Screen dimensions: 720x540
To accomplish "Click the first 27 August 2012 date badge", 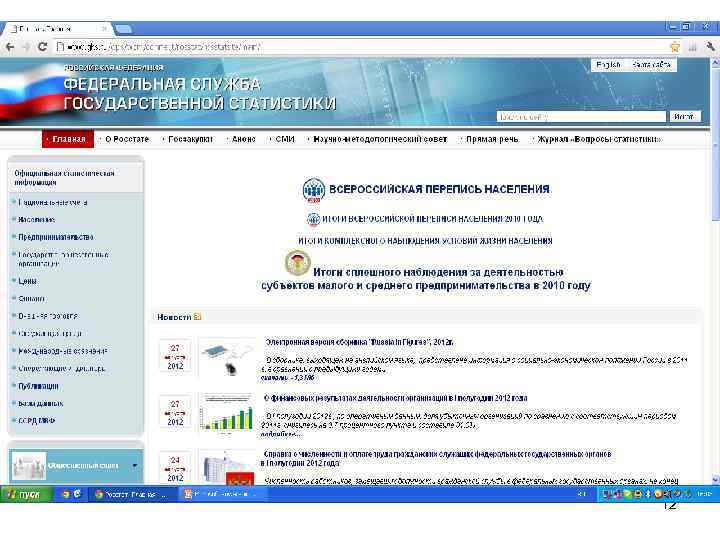I will click(x=175, y=357).
